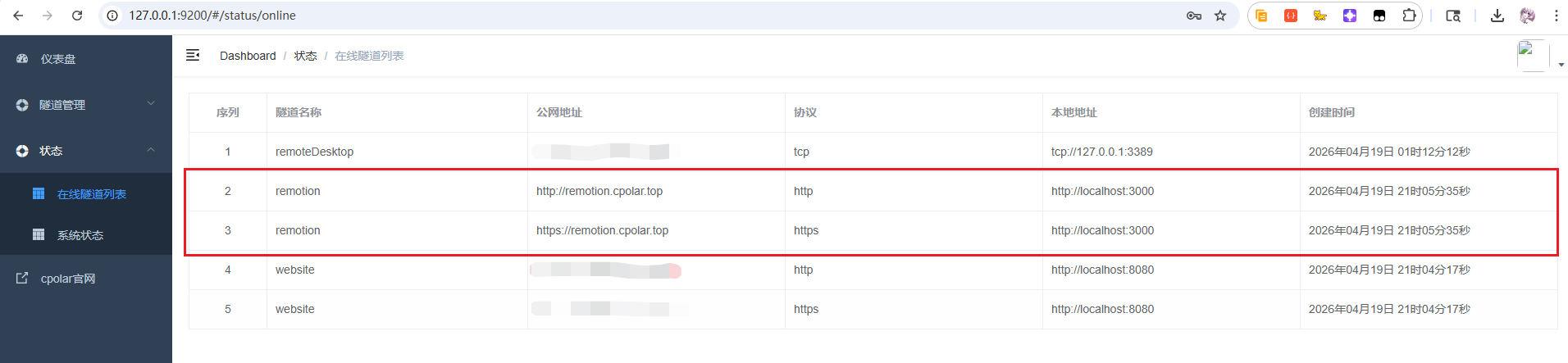Click the http://remotion.cpolar.top public address
This screenshot has width=1568, height=363.
(599, 191)
